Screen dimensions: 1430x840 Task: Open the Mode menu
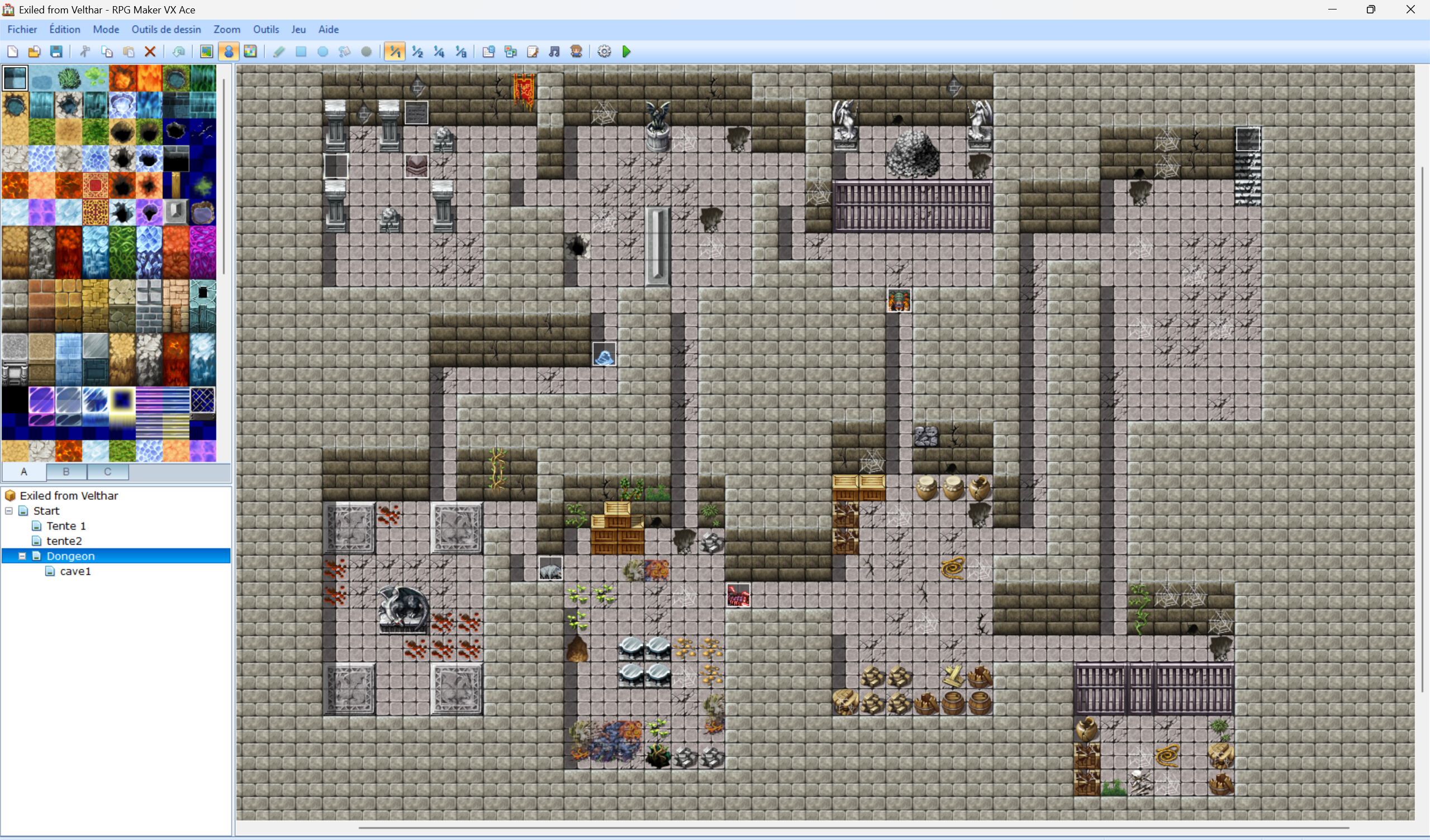(106, 30)
